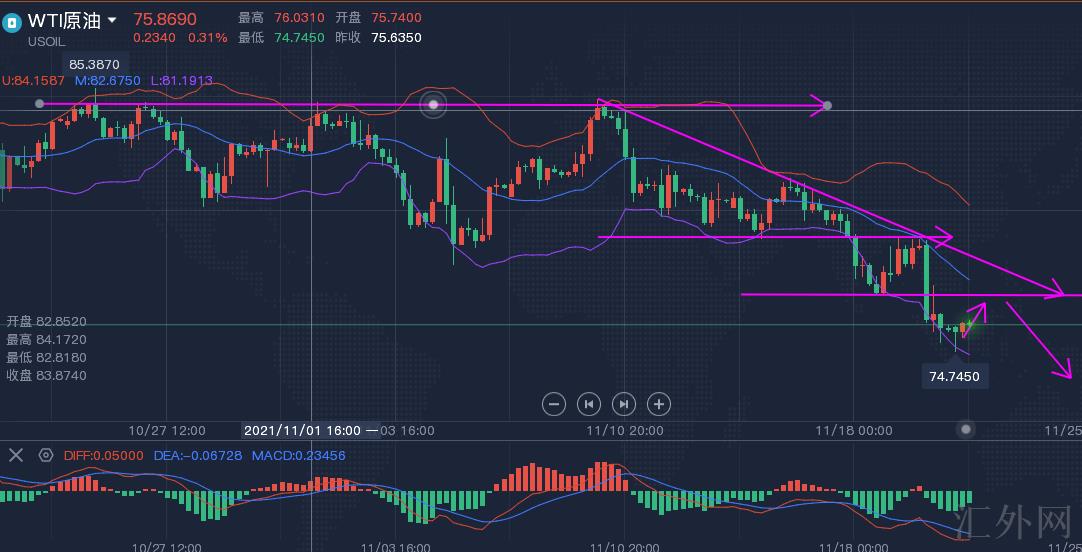Click the 74.7450 low price label
This screenshot has width=1082, height=552.
coord(954,376)
